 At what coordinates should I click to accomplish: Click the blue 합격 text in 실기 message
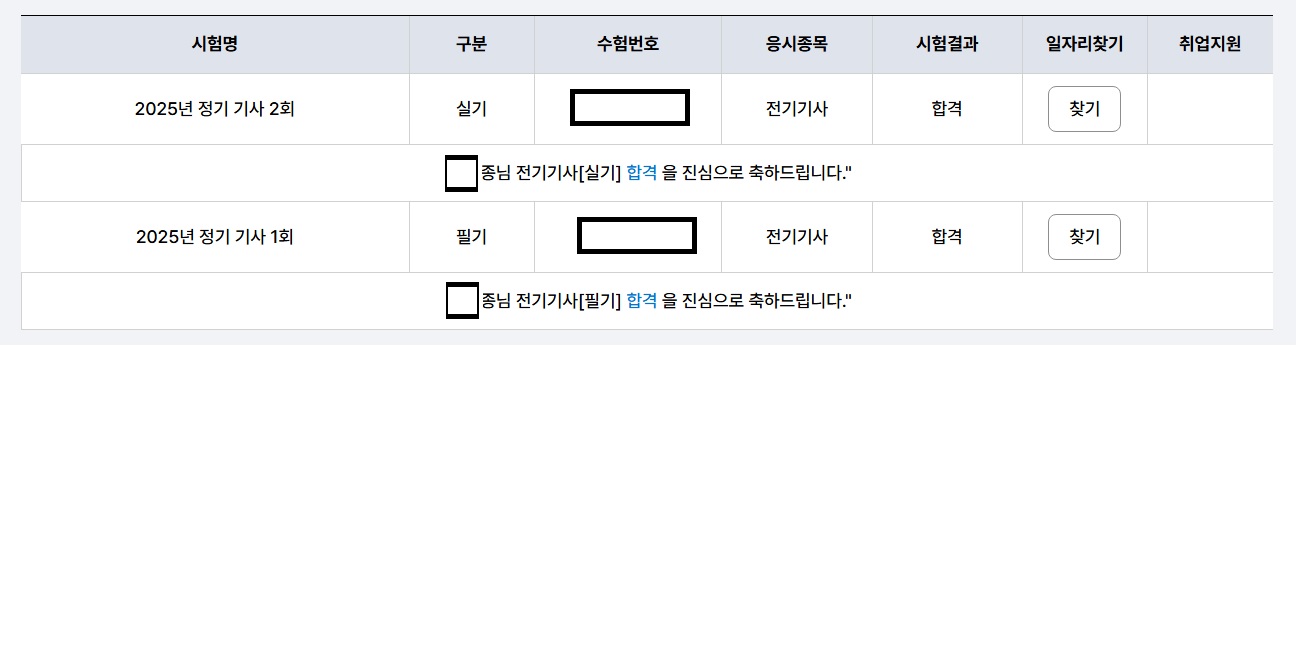[x=642, y=173]
